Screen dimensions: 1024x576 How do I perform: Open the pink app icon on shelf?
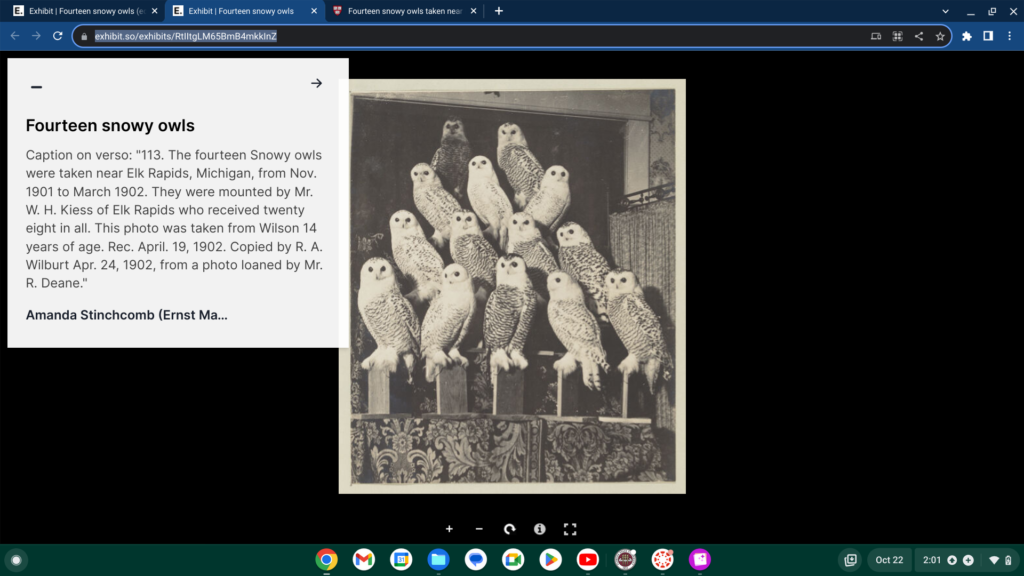[699, 560]
